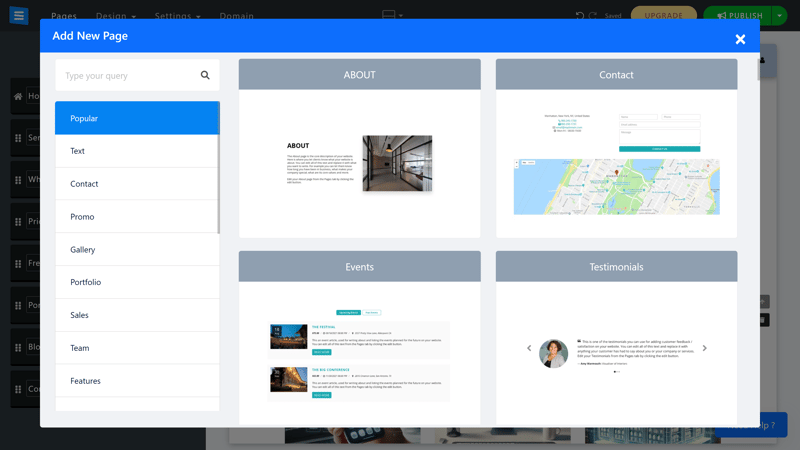This screenshot has height=450, width=800.
Task: Open the Domain menu
Action: [x=237, y=16]
